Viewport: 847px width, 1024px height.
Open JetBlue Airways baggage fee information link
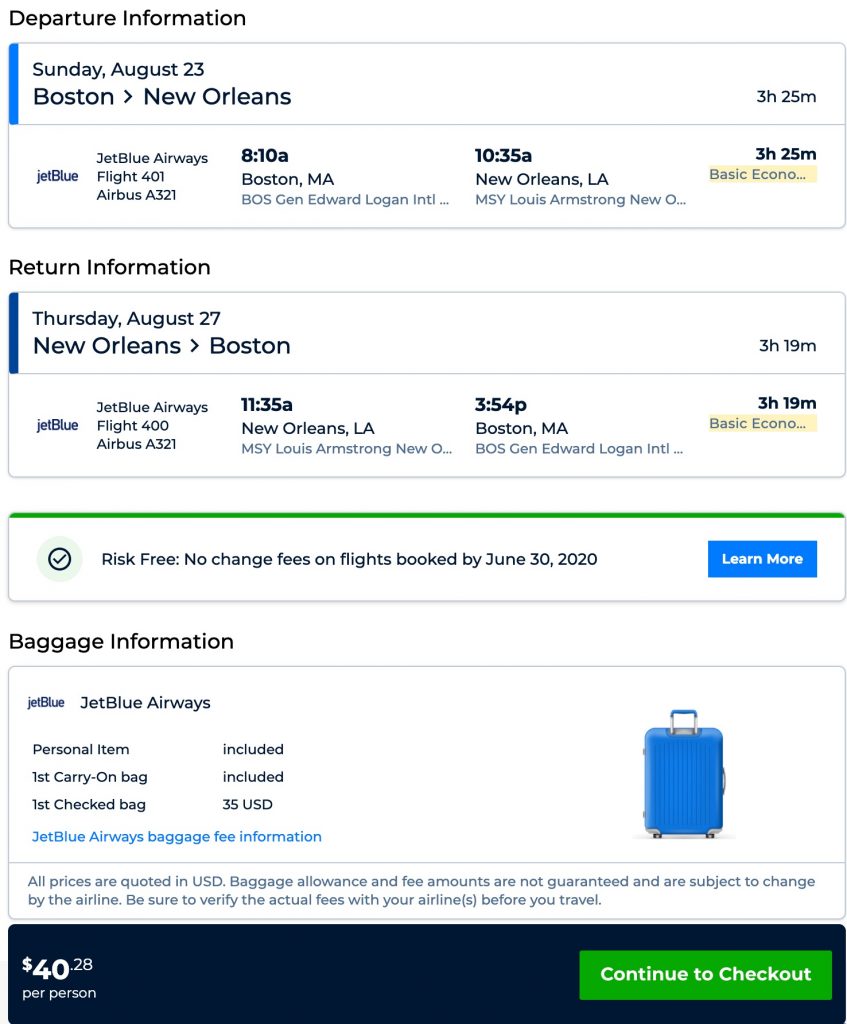point(177,836)
